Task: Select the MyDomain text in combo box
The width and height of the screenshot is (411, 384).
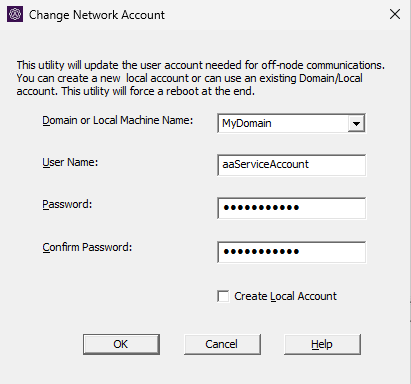Action: 247,124
